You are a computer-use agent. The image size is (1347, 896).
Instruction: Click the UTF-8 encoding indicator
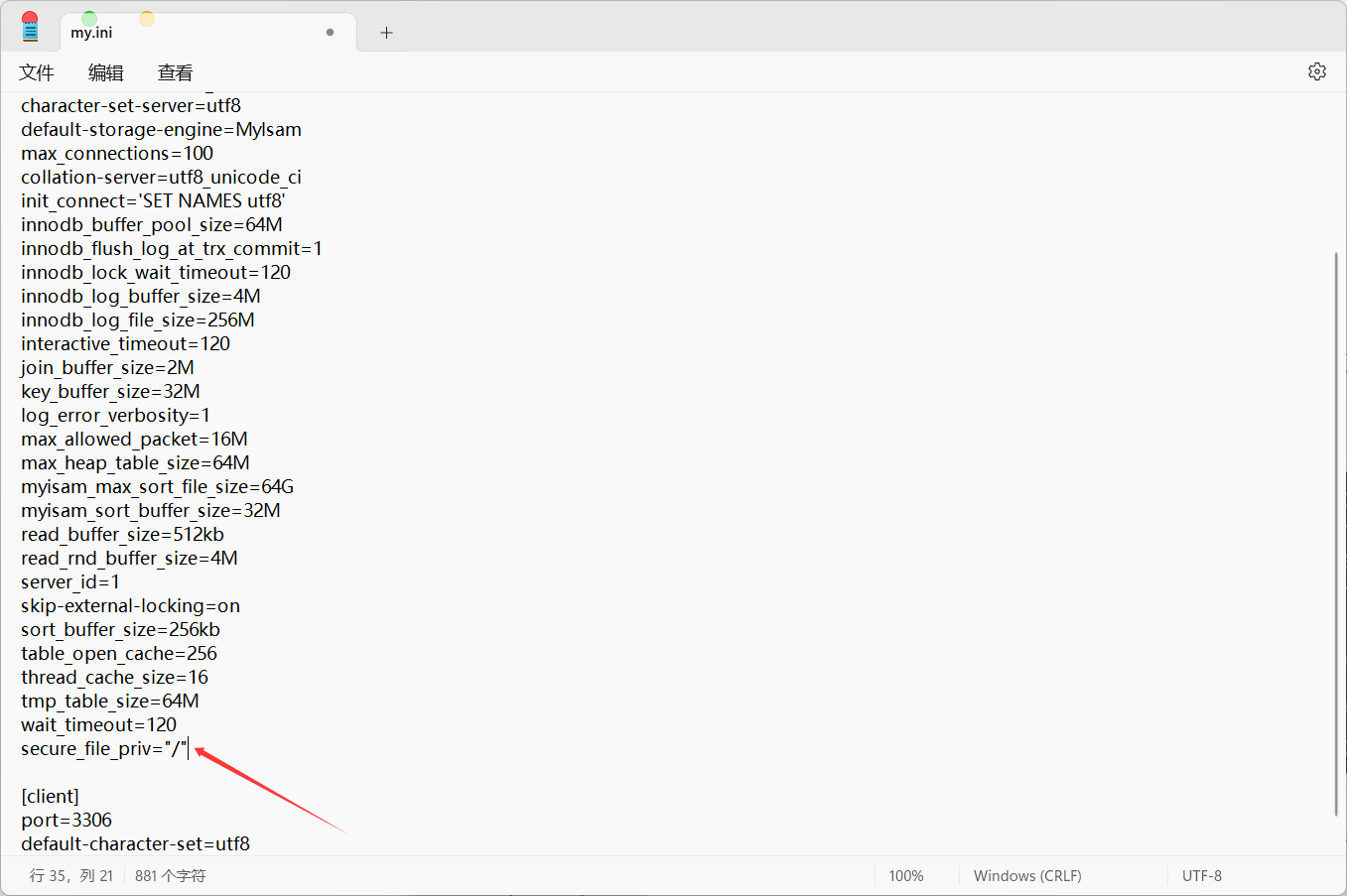1202,875
